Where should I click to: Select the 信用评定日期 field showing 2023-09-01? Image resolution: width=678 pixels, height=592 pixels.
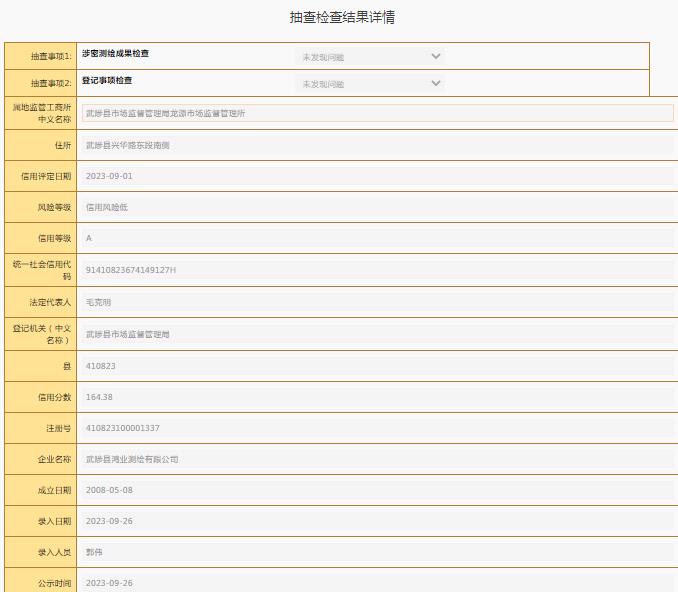click(377, 176)
